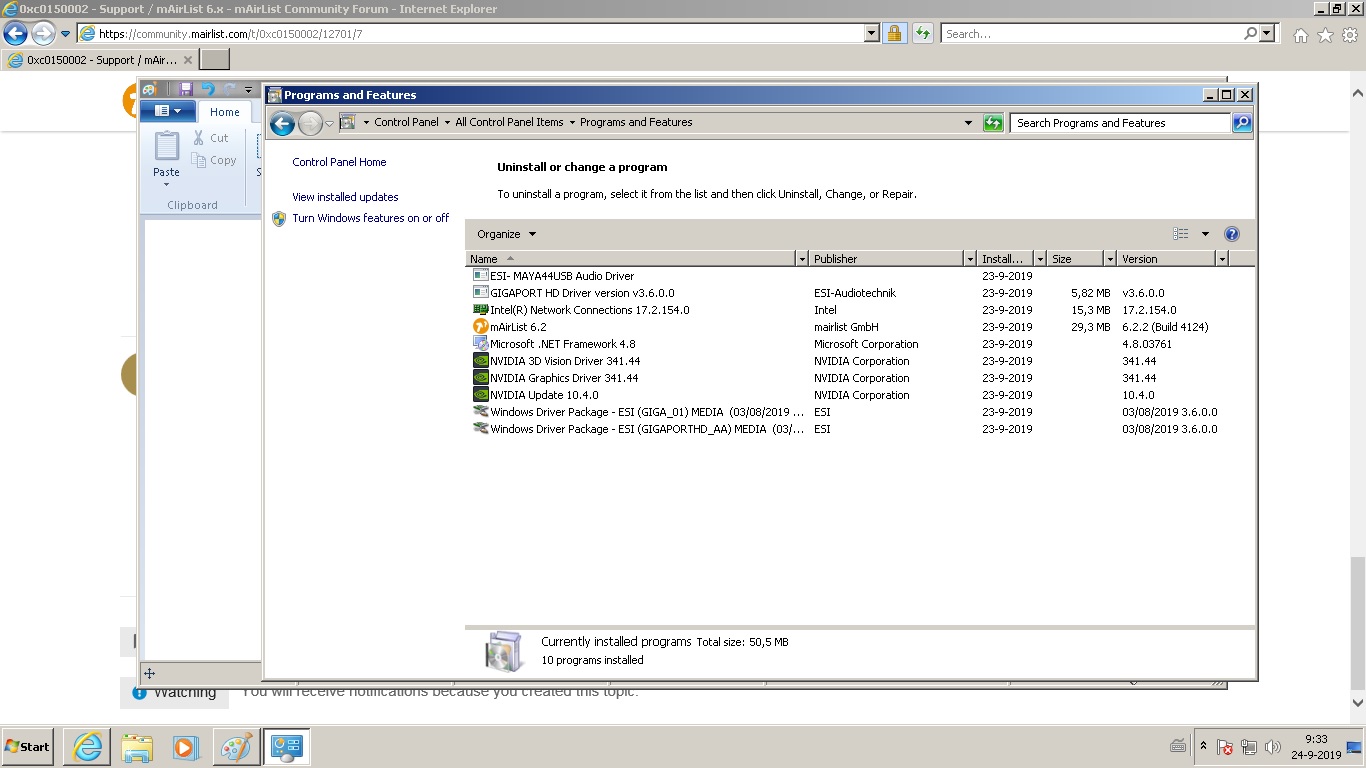Click the mAirList 6.2 program icon

[x=481, y=327]
